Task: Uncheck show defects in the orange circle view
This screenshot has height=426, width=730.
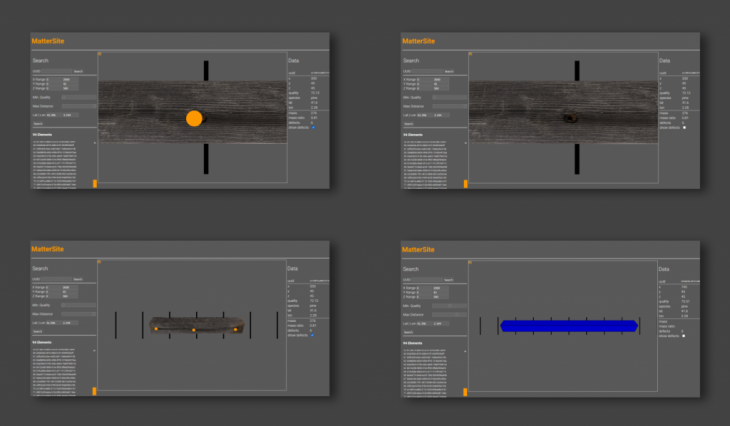Action: pos(313,127)
